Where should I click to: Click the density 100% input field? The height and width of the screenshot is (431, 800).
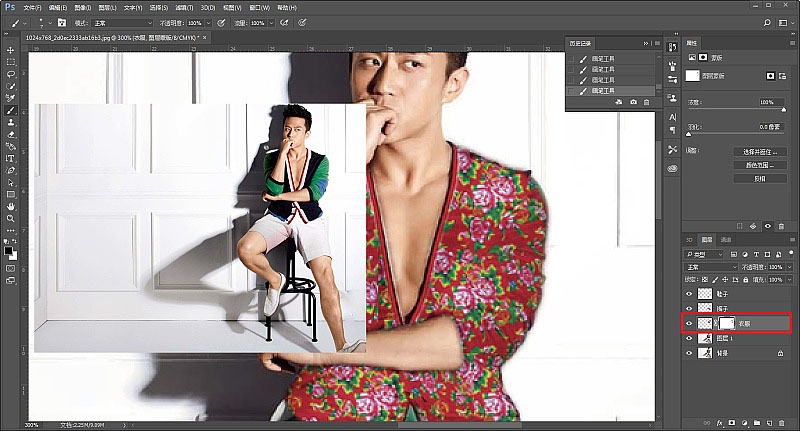pos(772,102)
